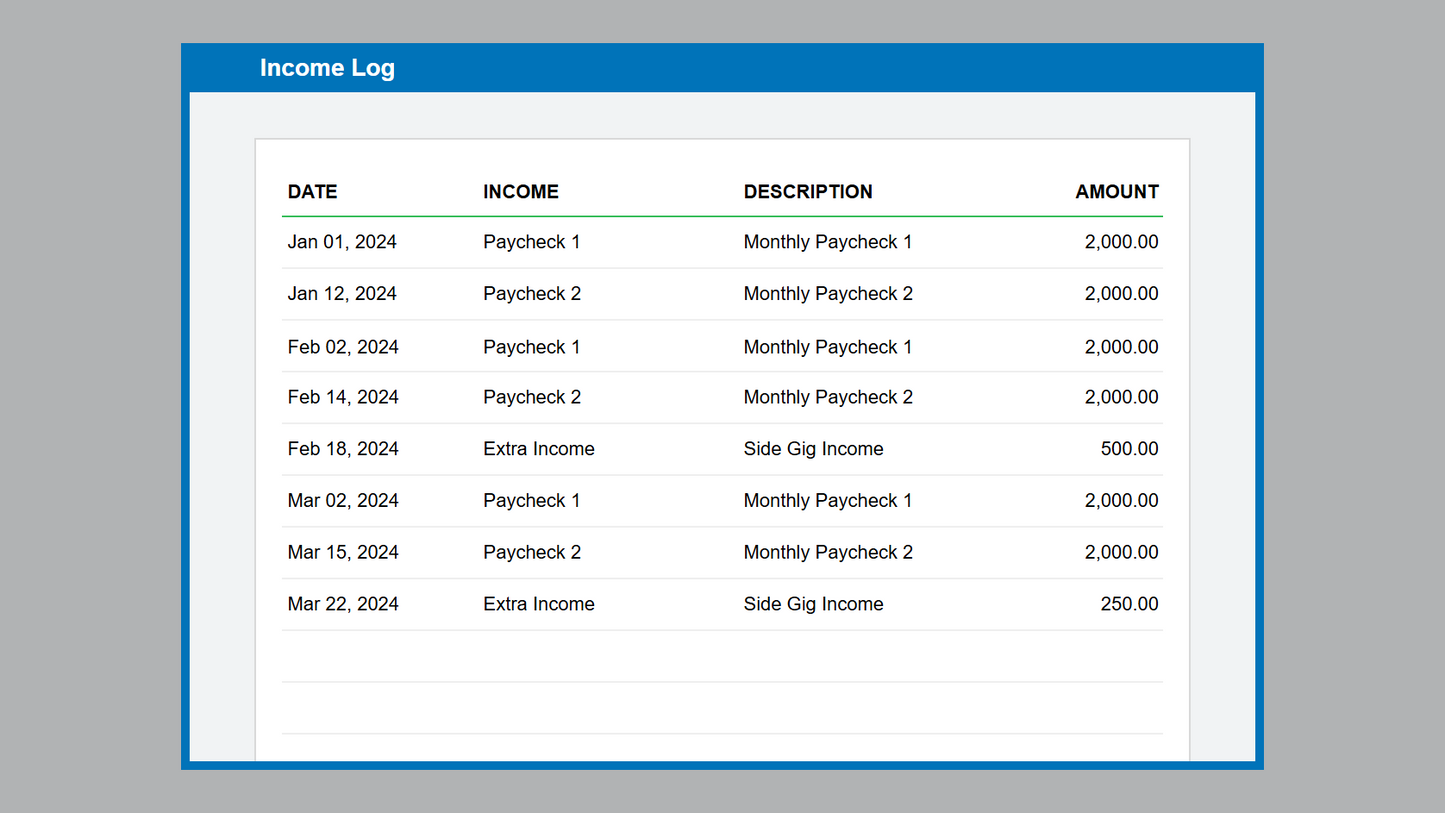Select the 2,000.00 amount for Jan 12

click(x=1122, y=294)
